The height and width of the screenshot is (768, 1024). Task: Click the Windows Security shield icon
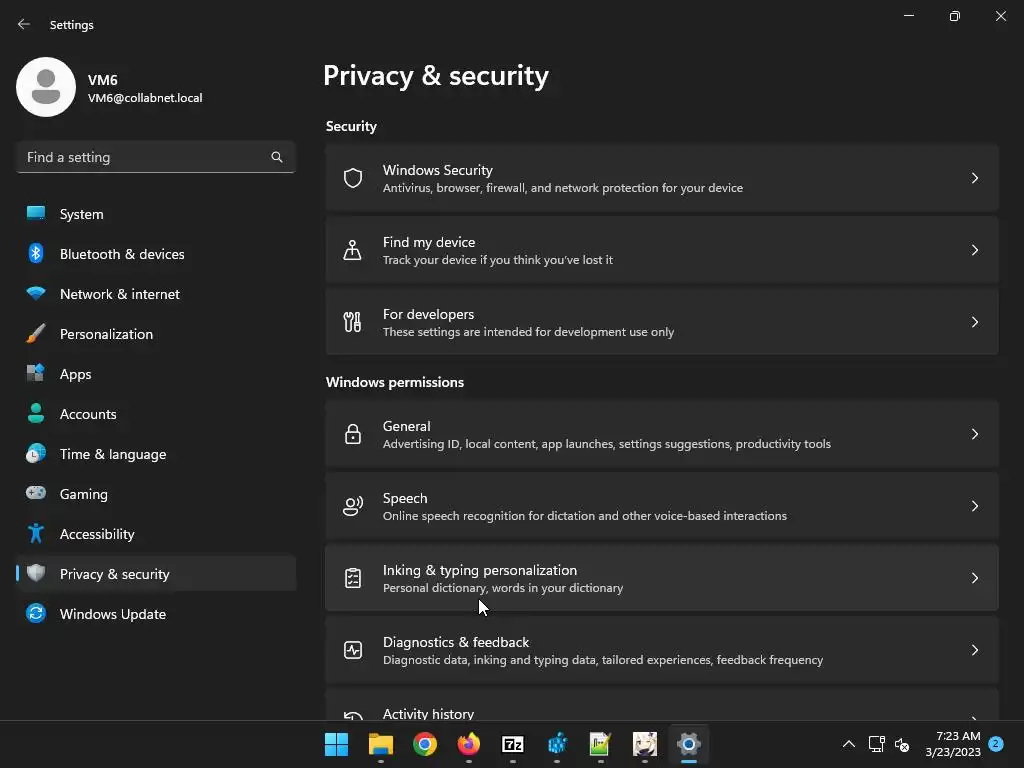pyautogui.click(x=352, y=178)
